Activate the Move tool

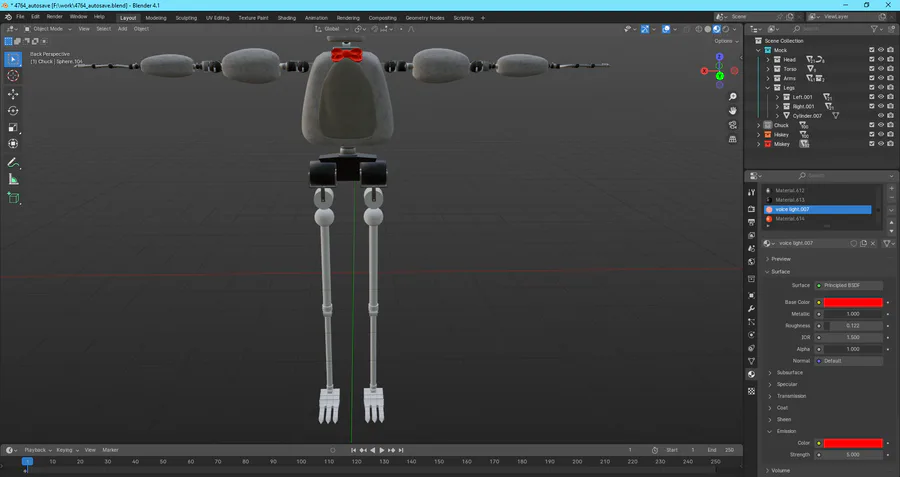pyautogui.click(x=13, y=94)
